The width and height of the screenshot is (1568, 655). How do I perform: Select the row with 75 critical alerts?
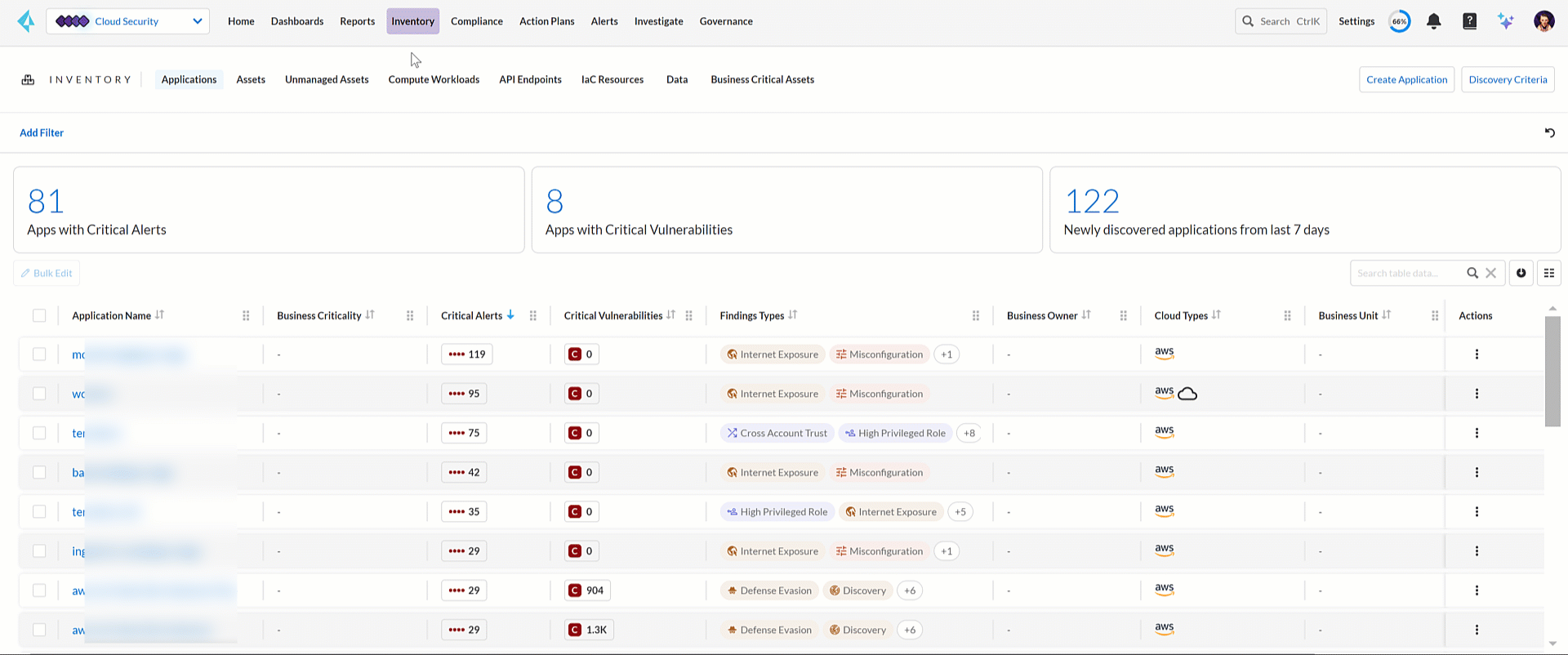tap(39, 433)
